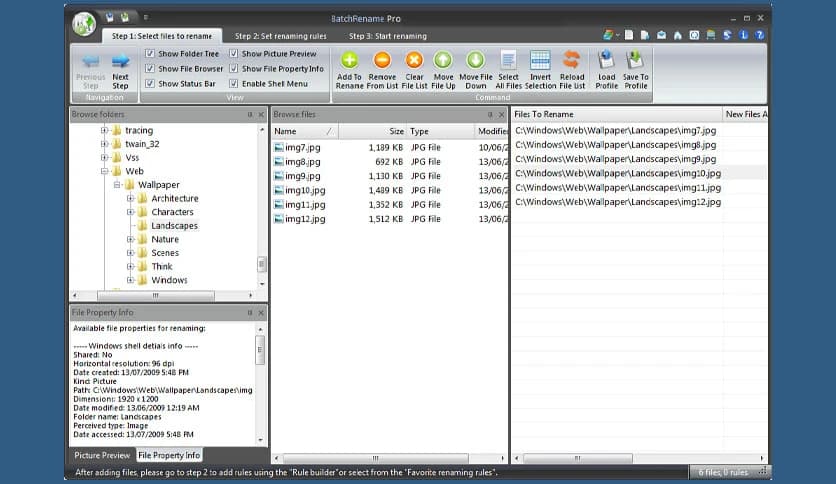The height and width of the screenshot is (484, 836).
Task: Click the square support icon at top right
Action: pyautogui.click(x=694, y=35)
